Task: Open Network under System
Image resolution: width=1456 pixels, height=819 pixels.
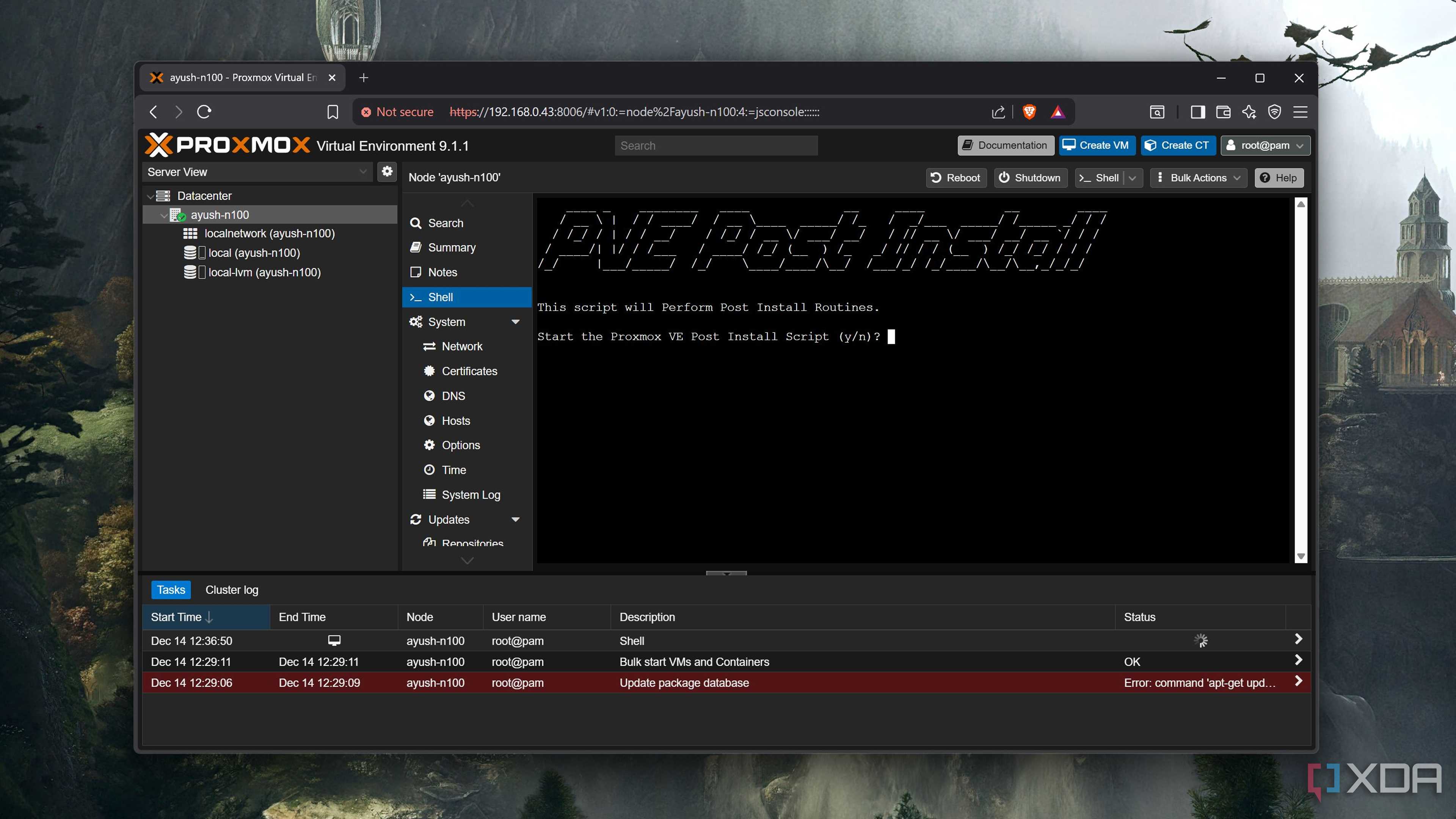Action: tap(467, 347)
